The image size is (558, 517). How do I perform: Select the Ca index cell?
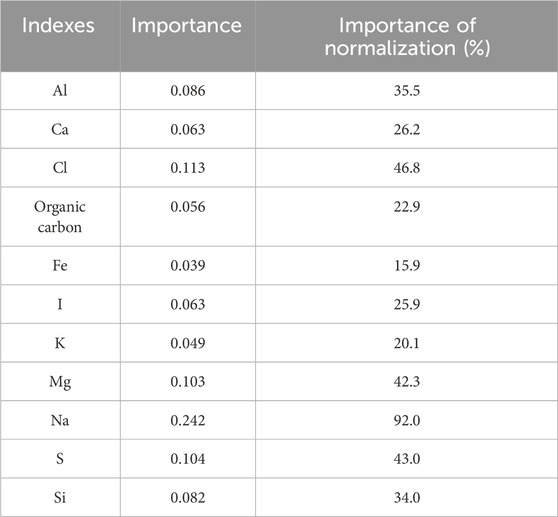(x=60, y=129)
